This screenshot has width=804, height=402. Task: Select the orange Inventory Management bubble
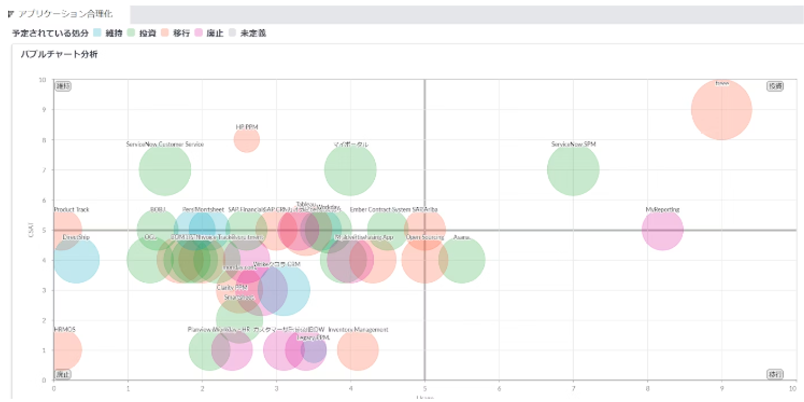click(358, 350)
